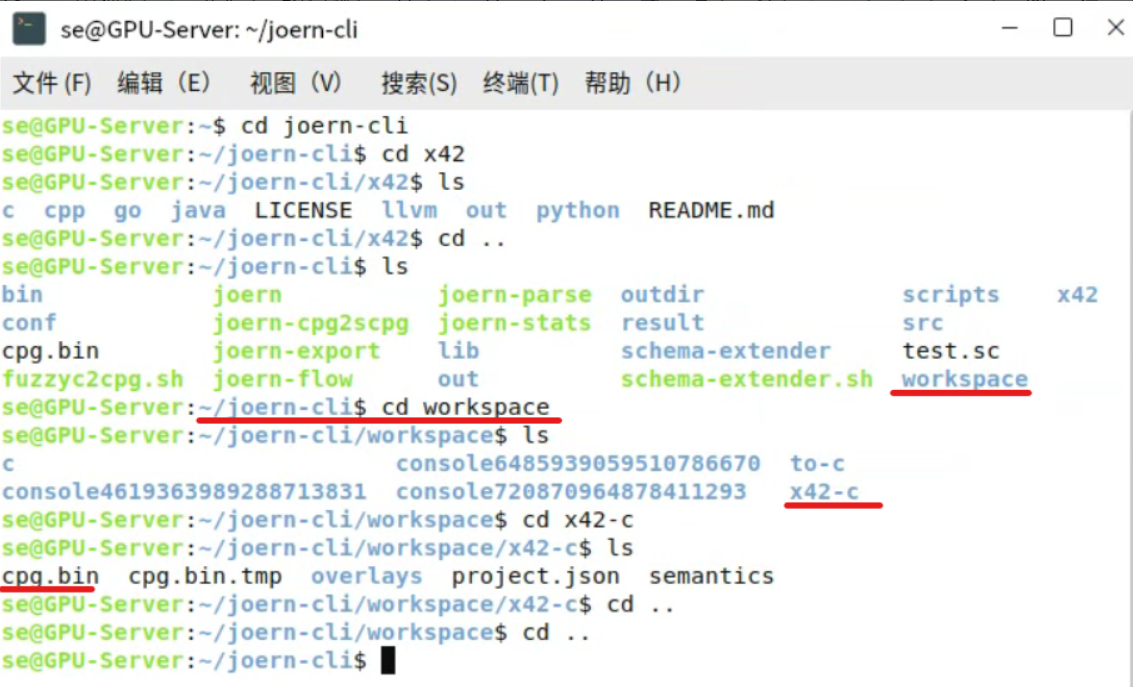This screenshot has height=687, width=1133.
Task: Click the cd workspace command text
Action: (x=467, y=406)
